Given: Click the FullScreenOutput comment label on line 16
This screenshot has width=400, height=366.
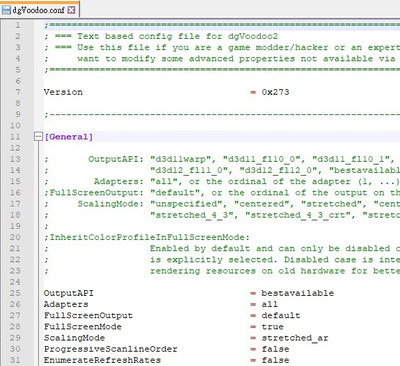Looking at the screenshot, I should pyautogui.click(x=97, y=193).
